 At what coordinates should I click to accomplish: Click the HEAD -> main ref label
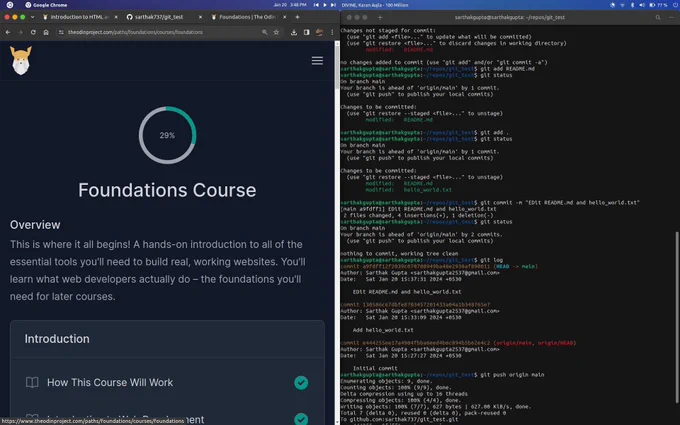(x=515, y=266)
